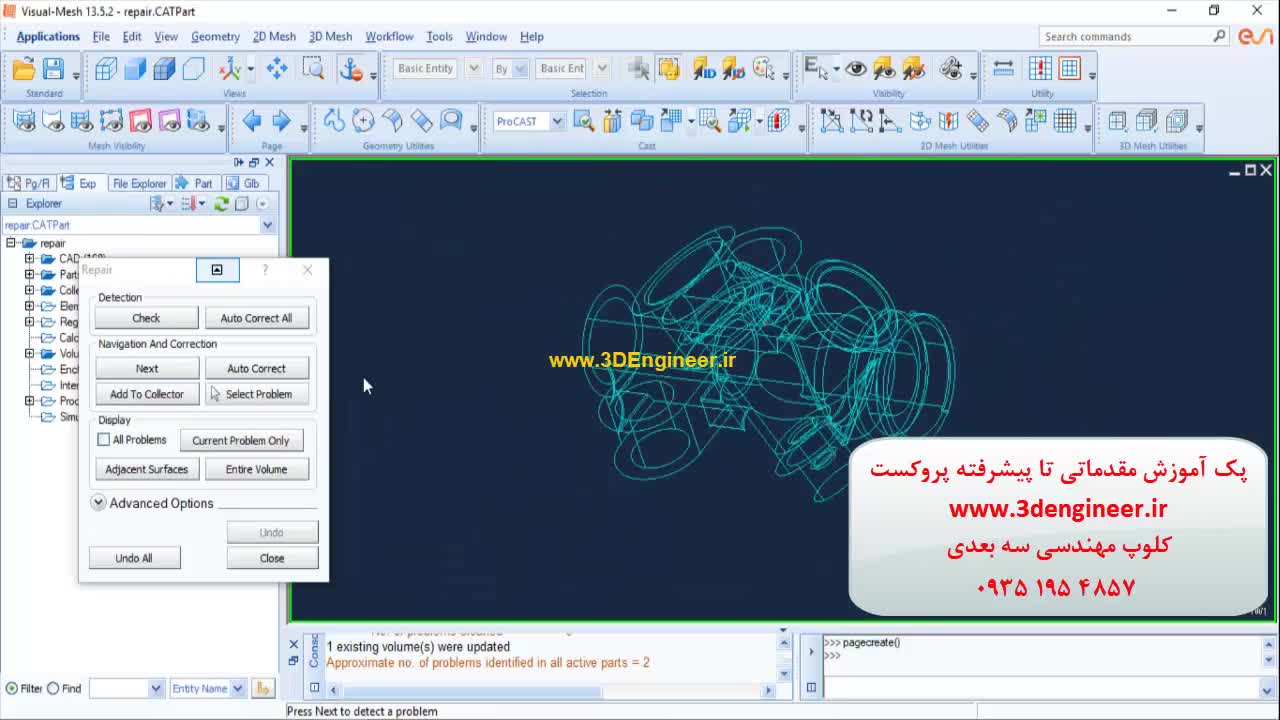Click the Search commands input field

click(x=1125, y=37)
